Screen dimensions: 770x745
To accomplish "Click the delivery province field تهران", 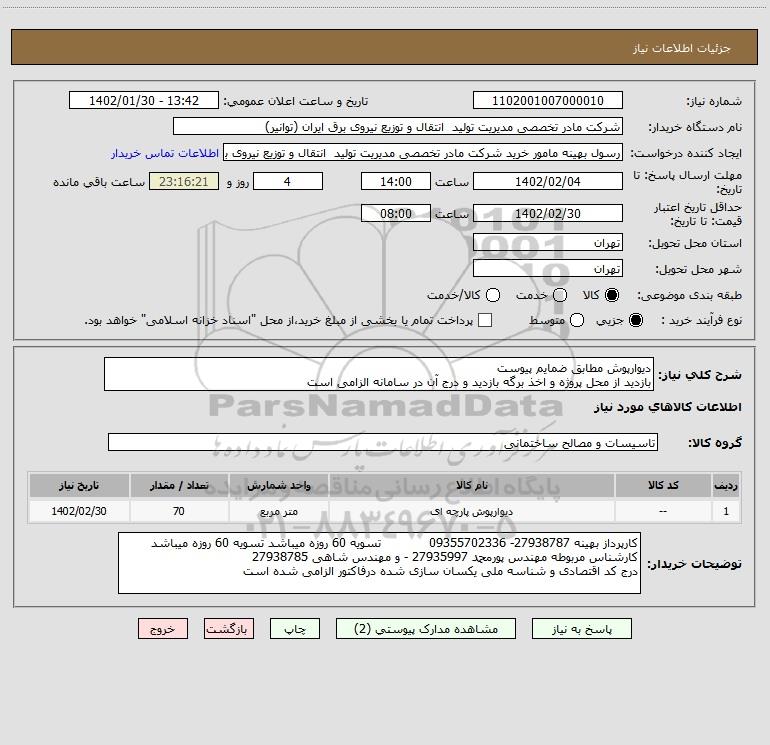I will (x=548, y=243).
